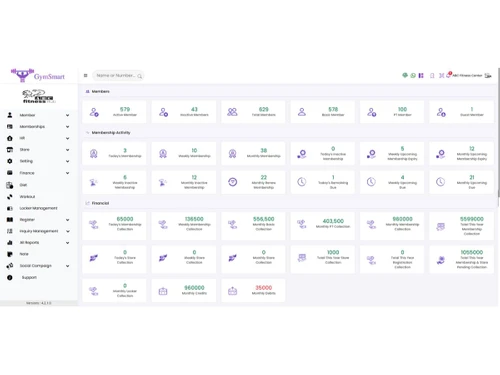This screenshot has width=500, height=375.
Task: Click Today's Store Collection icon
Action: 94,258
